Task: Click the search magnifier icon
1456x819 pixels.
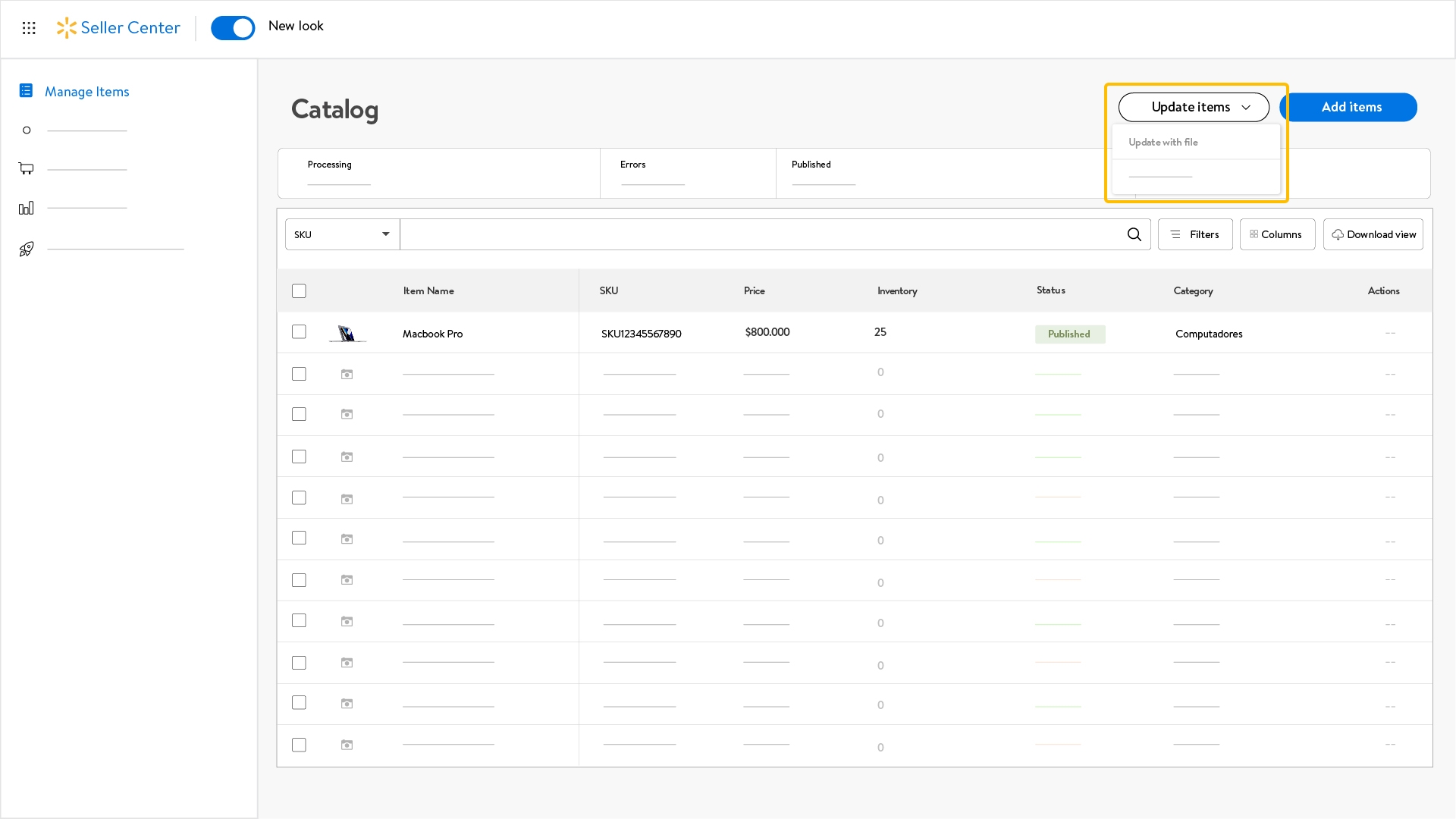Action: (1134, 234)
